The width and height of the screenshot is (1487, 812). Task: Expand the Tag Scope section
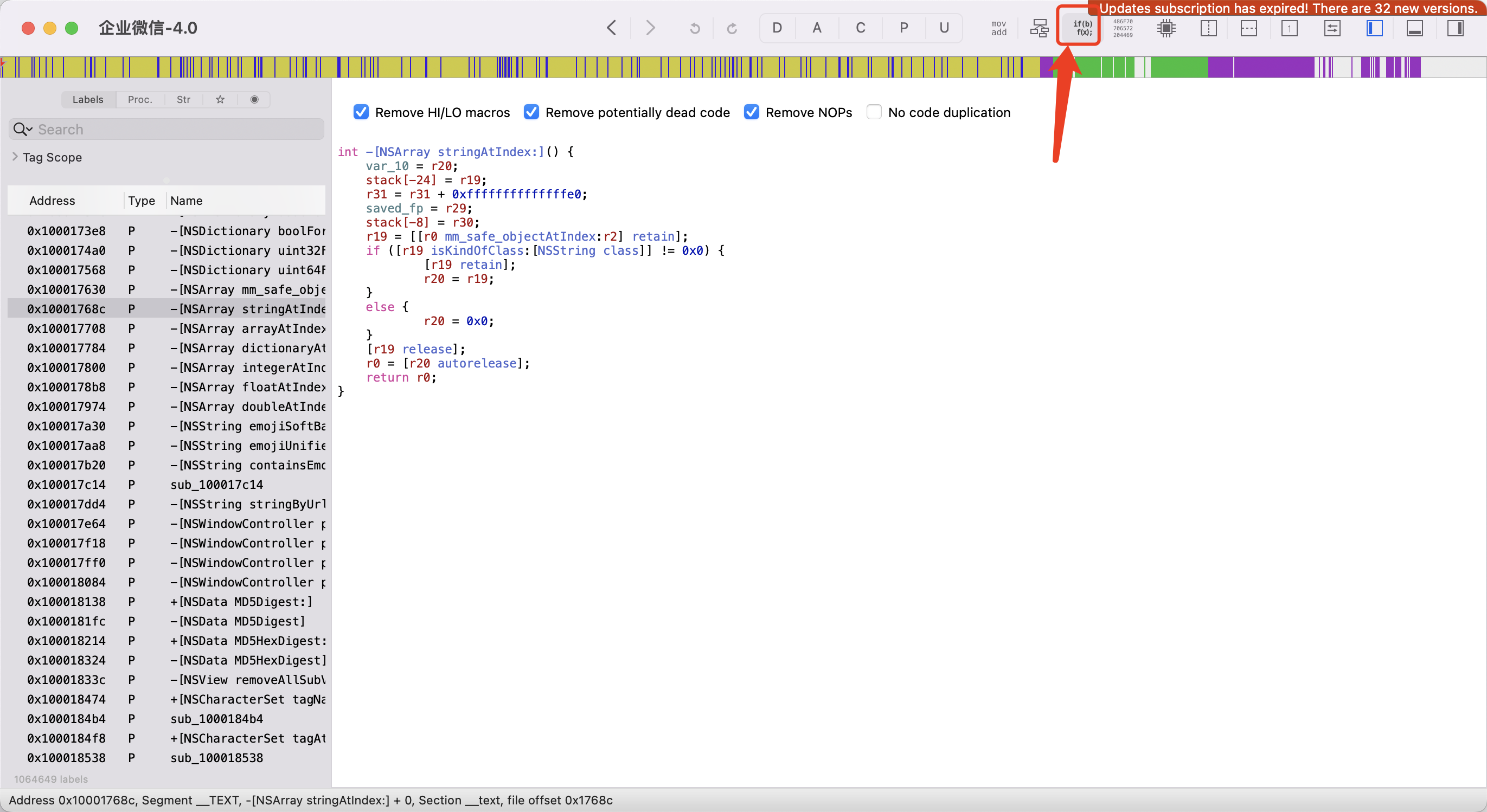[15, 157]
